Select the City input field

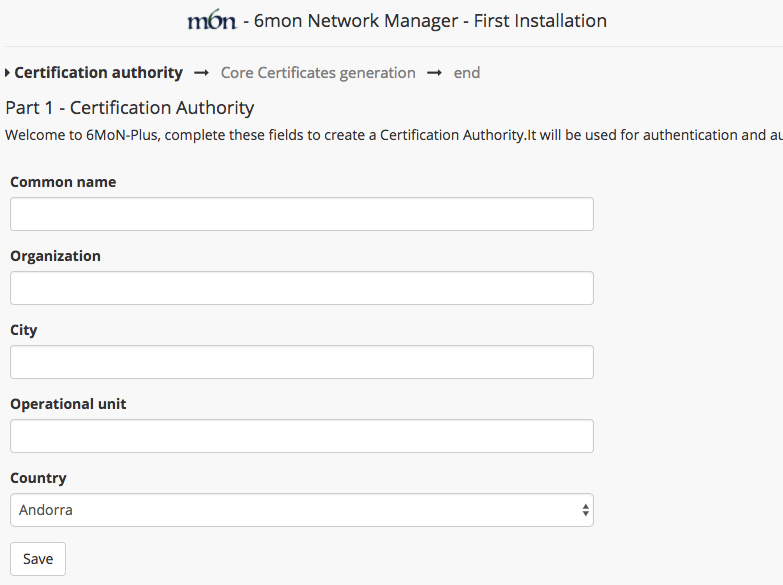click(x=302, y=362)
